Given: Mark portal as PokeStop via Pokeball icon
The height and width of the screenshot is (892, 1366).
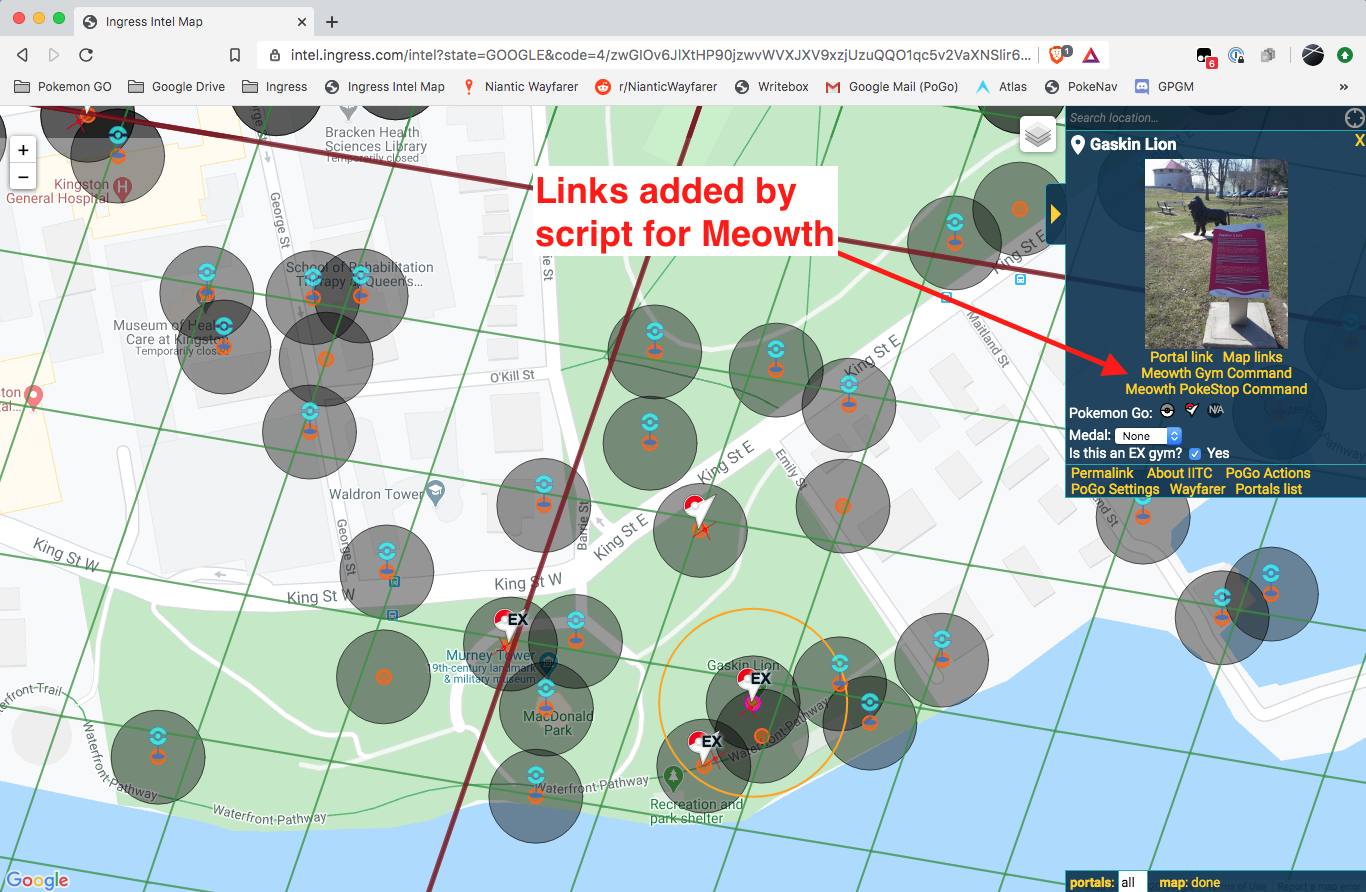Looking at the screenshot, I should point(1167,411).
